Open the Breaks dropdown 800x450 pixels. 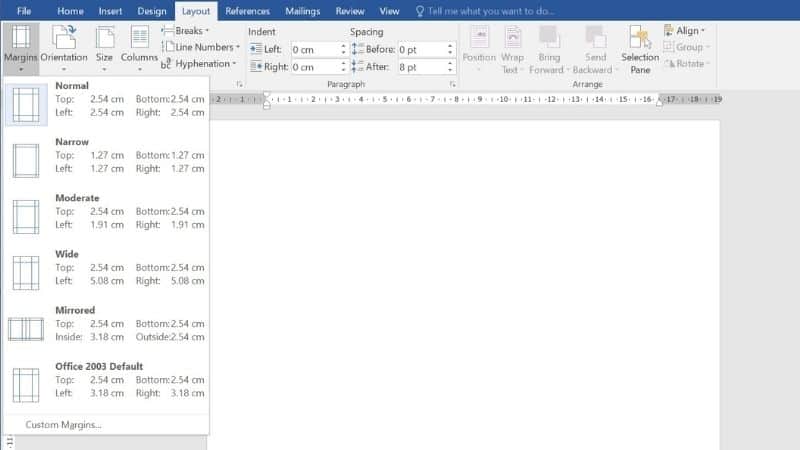185,31
